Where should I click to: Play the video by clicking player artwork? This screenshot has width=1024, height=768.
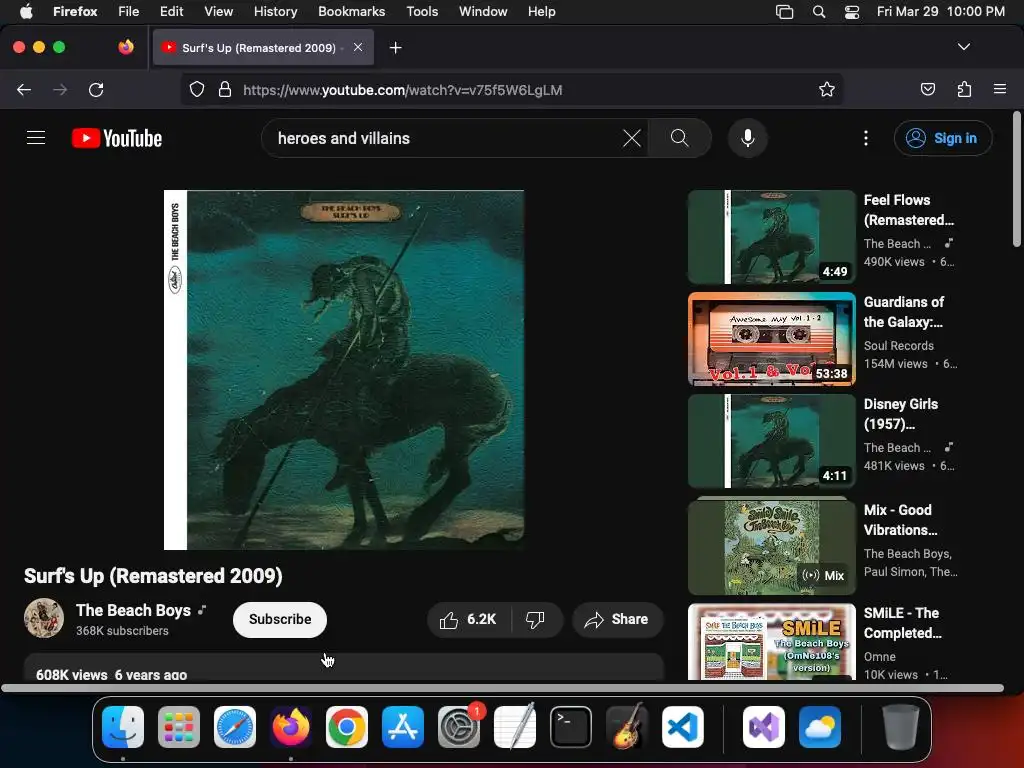tap(344, 370)
